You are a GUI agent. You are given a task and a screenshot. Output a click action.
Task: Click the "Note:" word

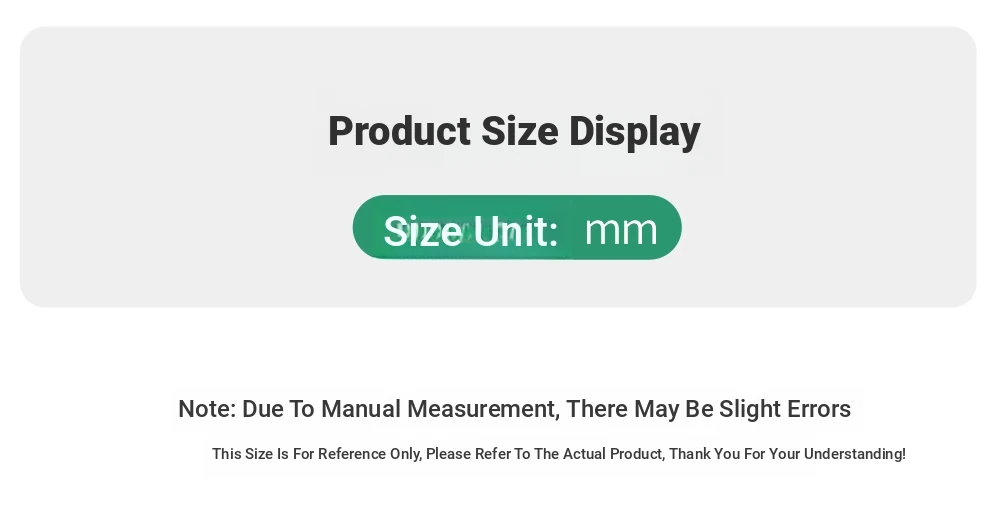pyautogui.click(x=207, y=408)
